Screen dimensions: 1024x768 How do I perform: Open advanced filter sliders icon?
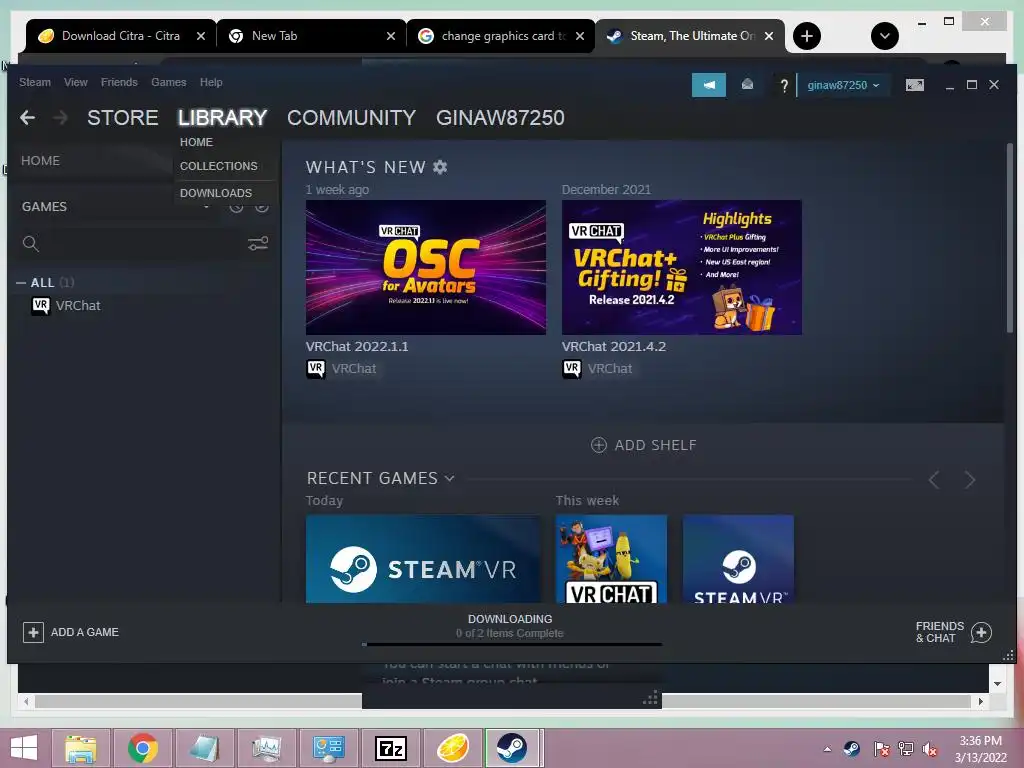[x=258, y=244]
